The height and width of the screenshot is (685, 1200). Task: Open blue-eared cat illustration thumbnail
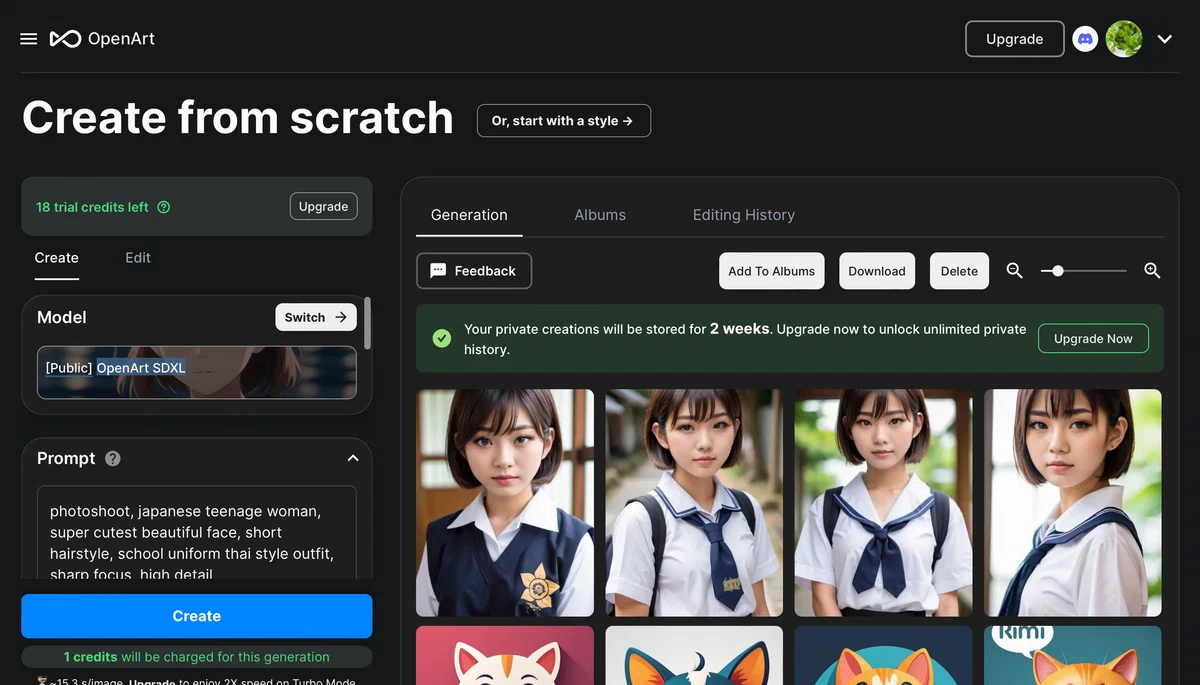(694, 656)
